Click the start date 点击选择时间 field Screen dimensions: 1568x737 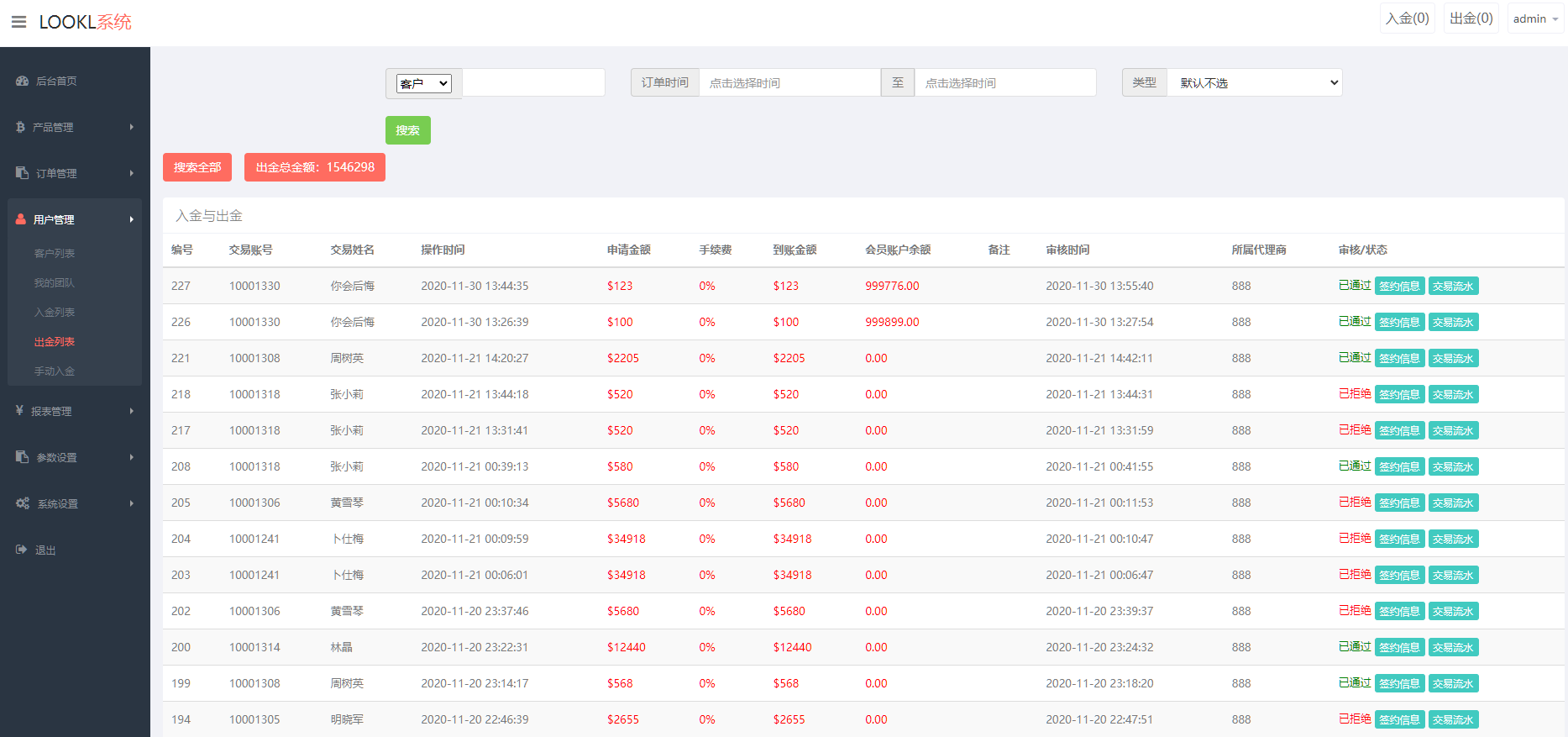click(789, 83)
